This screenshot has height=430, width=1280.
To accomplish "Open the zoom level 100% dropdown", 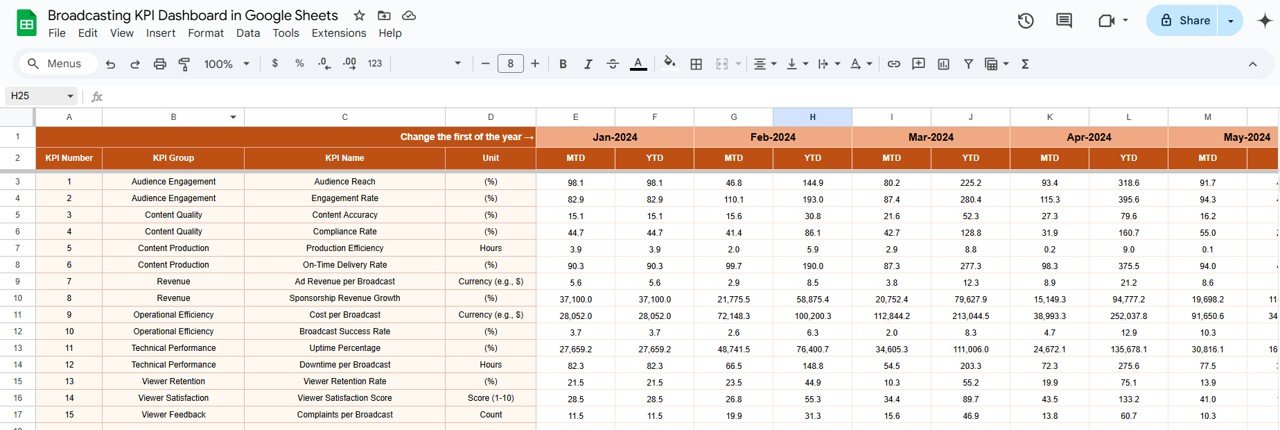I will coord(225,64).
